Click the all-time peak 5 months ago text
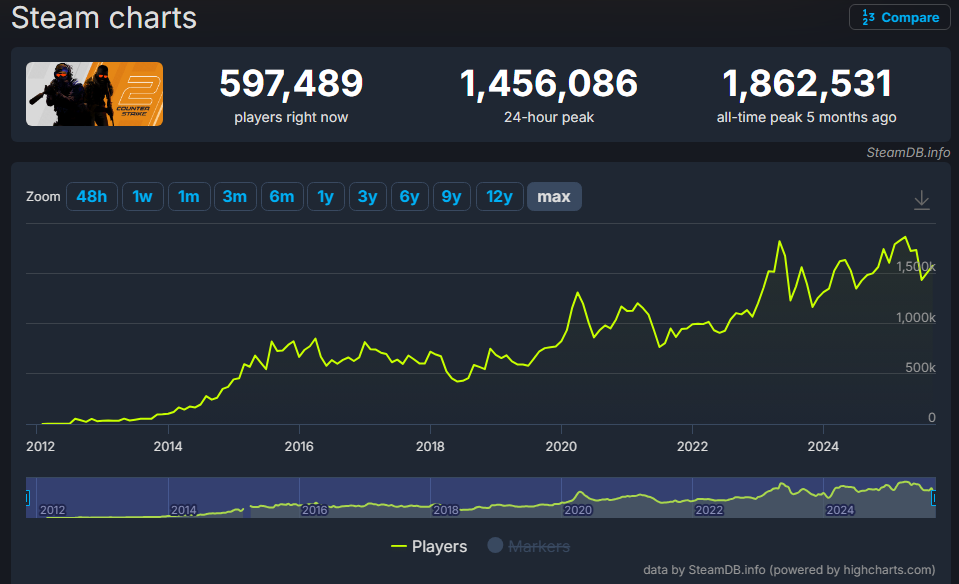Viewport: 959px width, 584px height. click(807, 117)
